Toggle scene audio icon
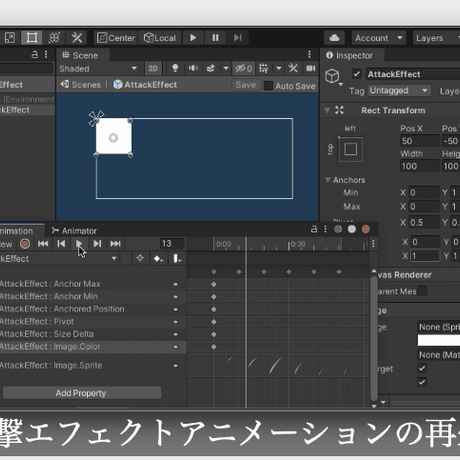The width and height of the screenshot is (460, 460). 193,69
